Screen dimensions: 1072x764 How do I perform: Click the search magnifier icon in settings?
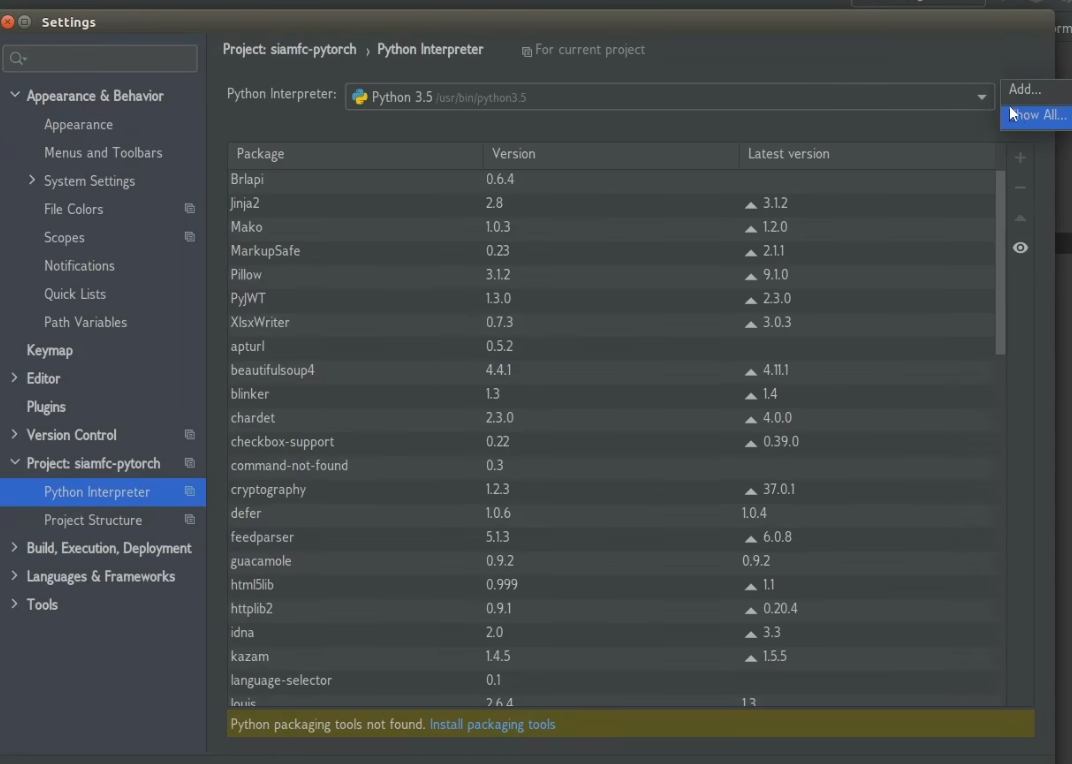[17, 59]
